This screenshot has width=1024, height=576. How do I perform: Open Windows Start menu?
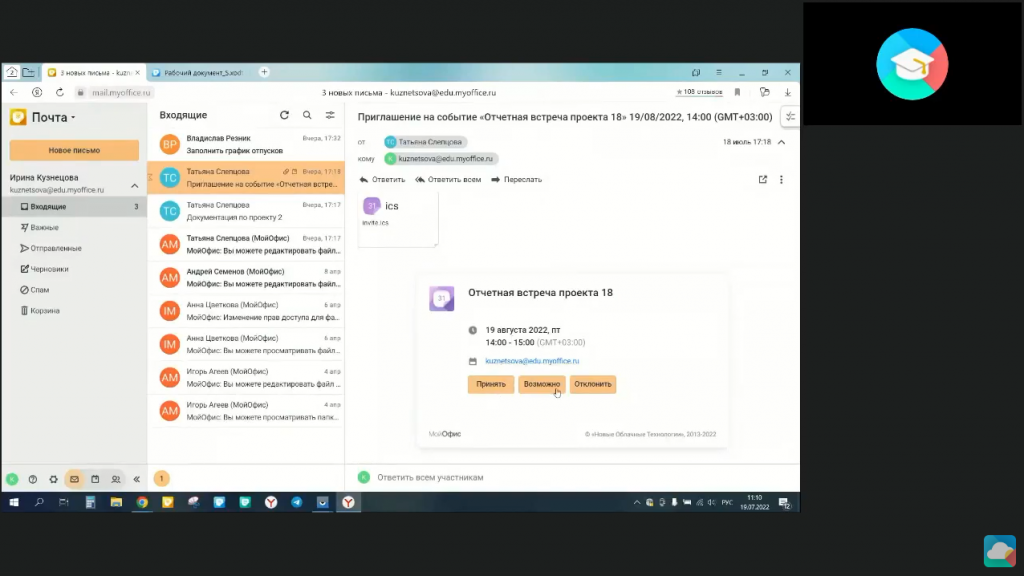coord(14,502)
